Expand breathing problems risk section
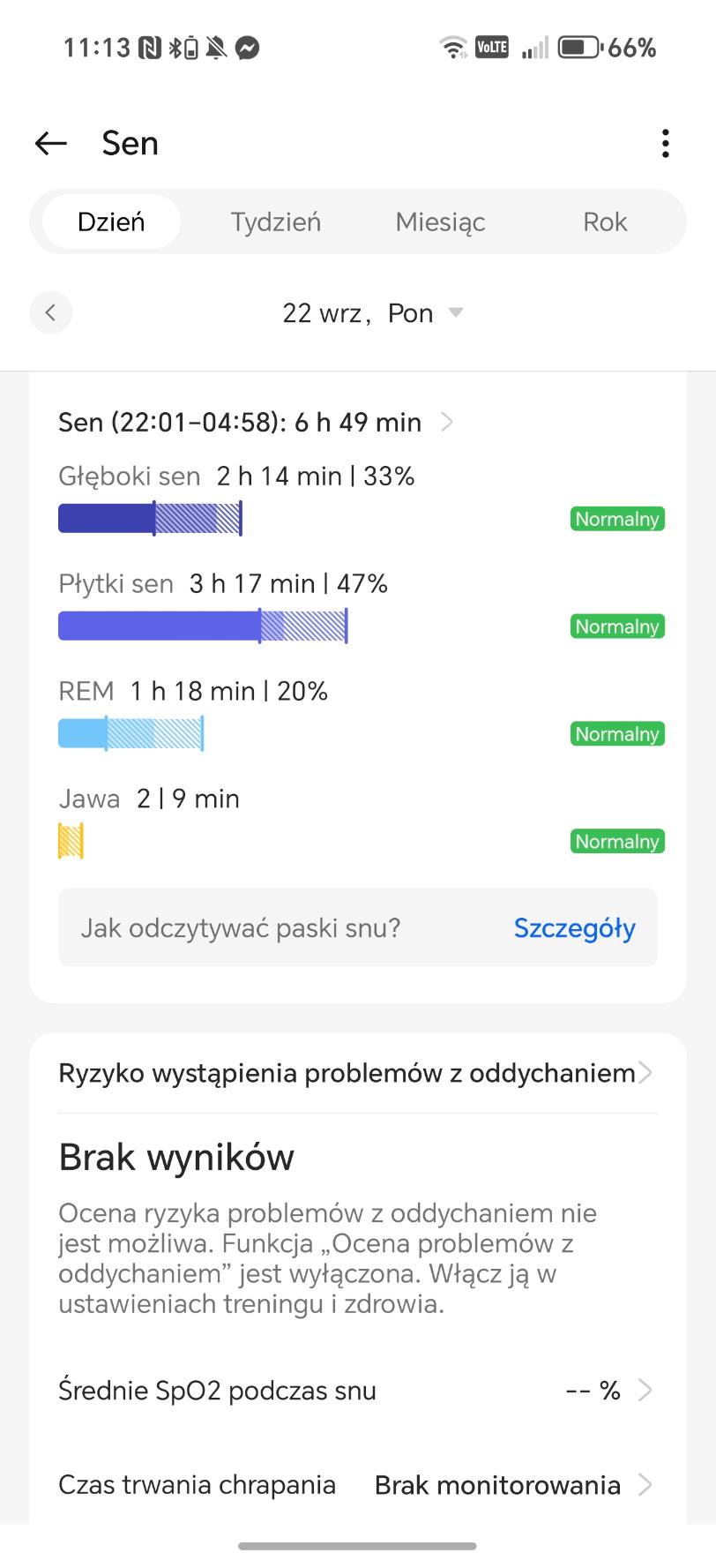 coord(645,1073)
